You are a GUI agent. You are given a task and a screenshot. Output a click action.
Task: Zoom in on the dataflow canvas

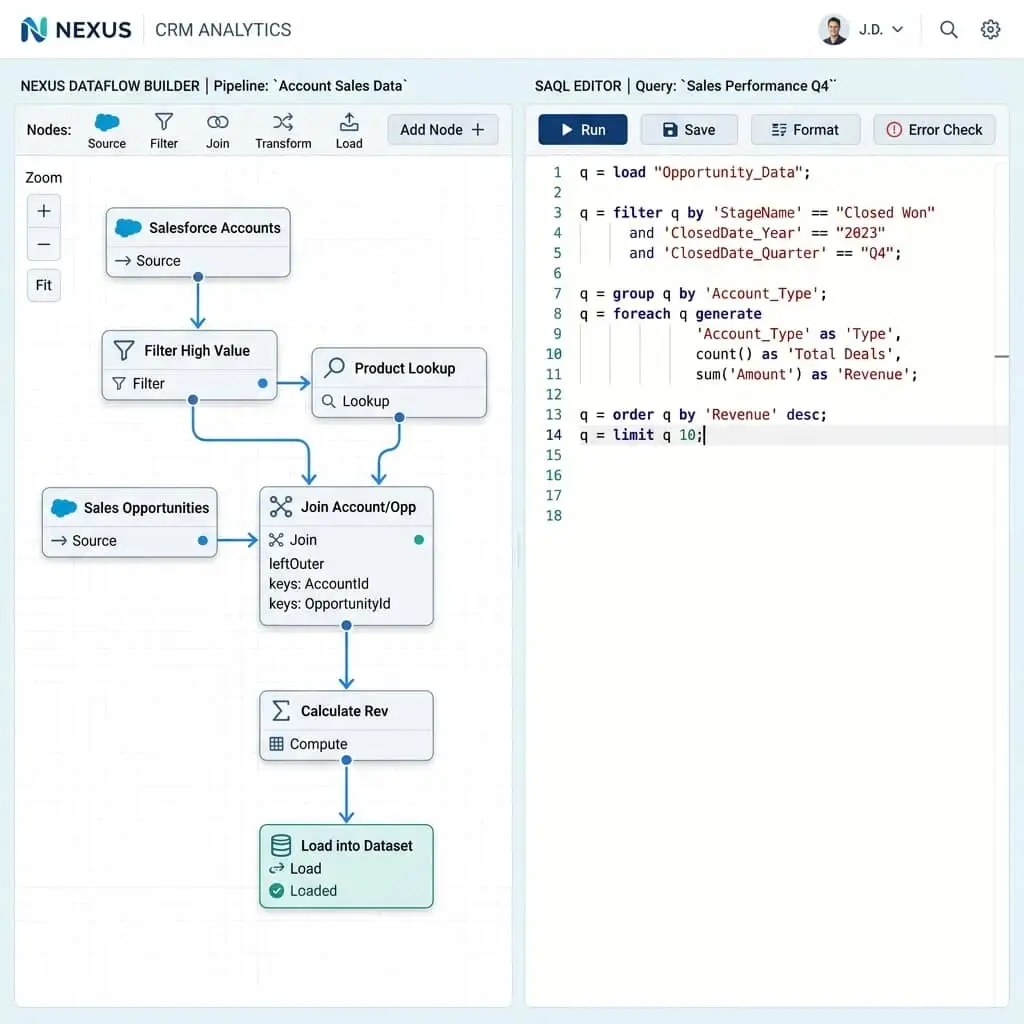point(44,211)
